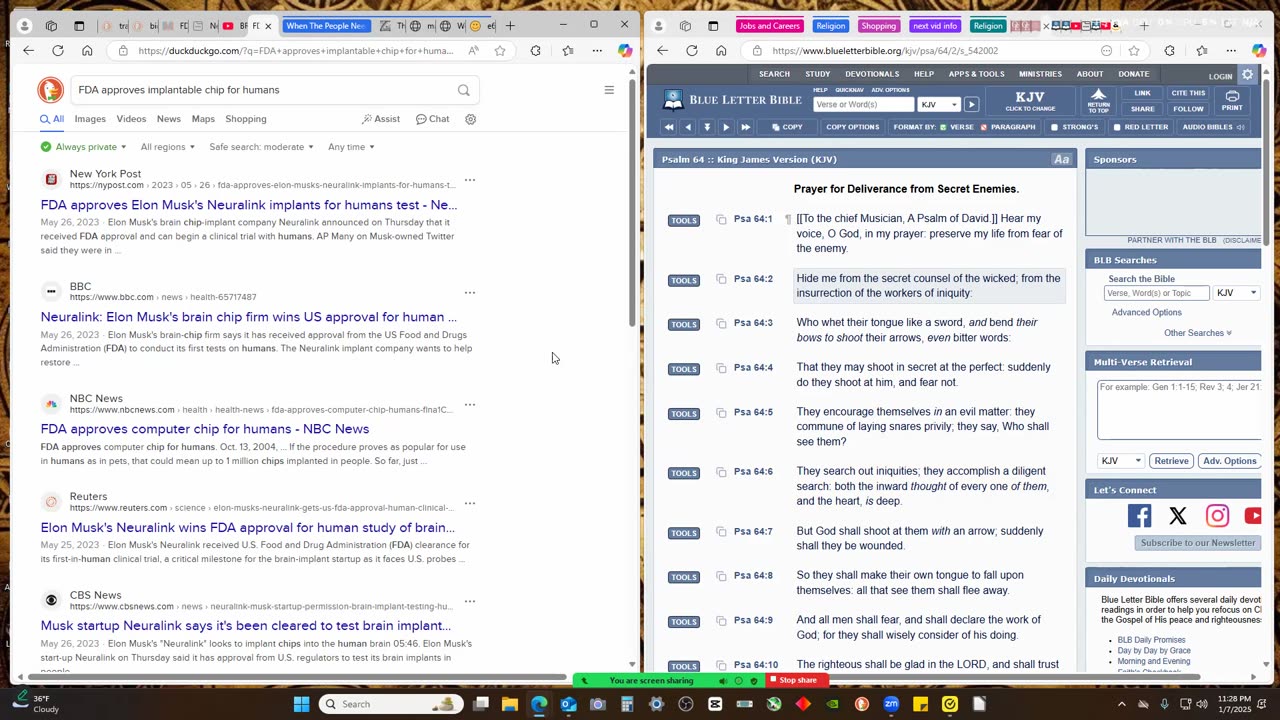Viewport: 1280px width, 720px height.
Task: Click the Multi-Verse Retrieval text area
Action: click(1179, 409)
